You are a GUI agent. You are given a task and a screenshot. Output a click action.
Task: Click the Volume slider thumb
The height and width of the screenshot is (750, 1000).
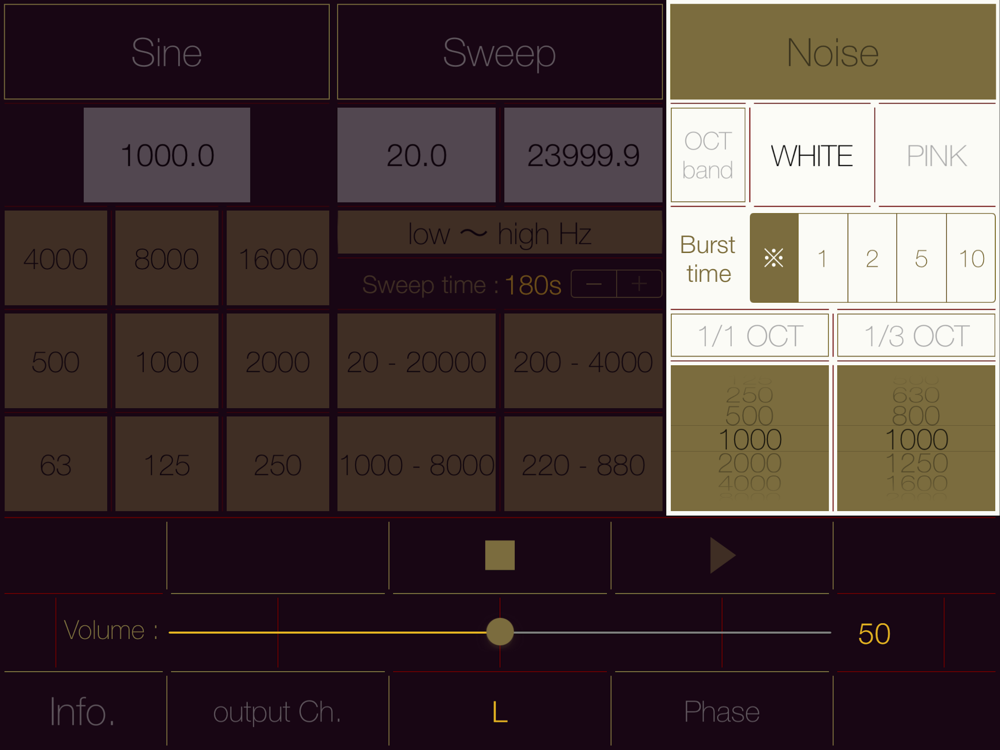[499, 632]
